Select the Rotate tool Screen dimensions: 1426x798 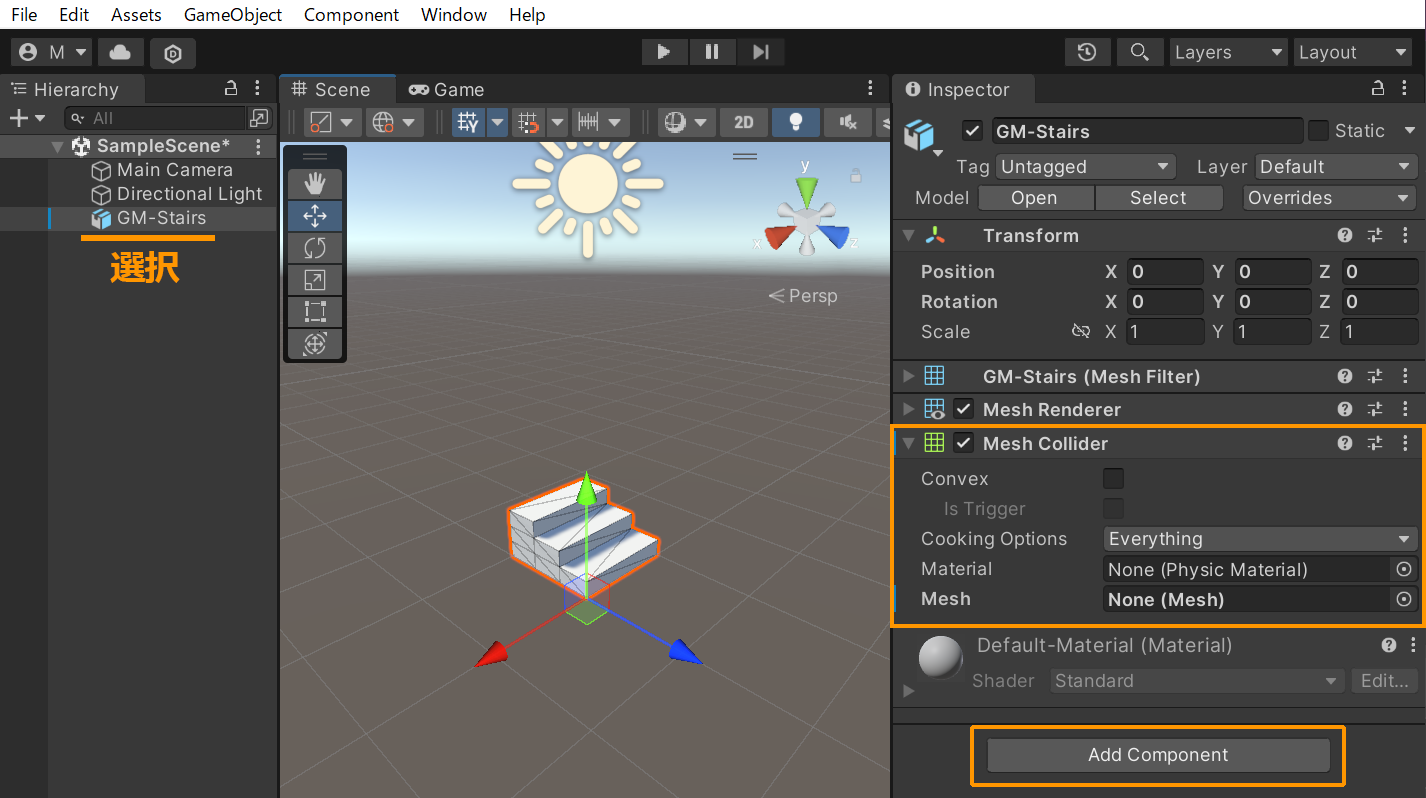314,247
